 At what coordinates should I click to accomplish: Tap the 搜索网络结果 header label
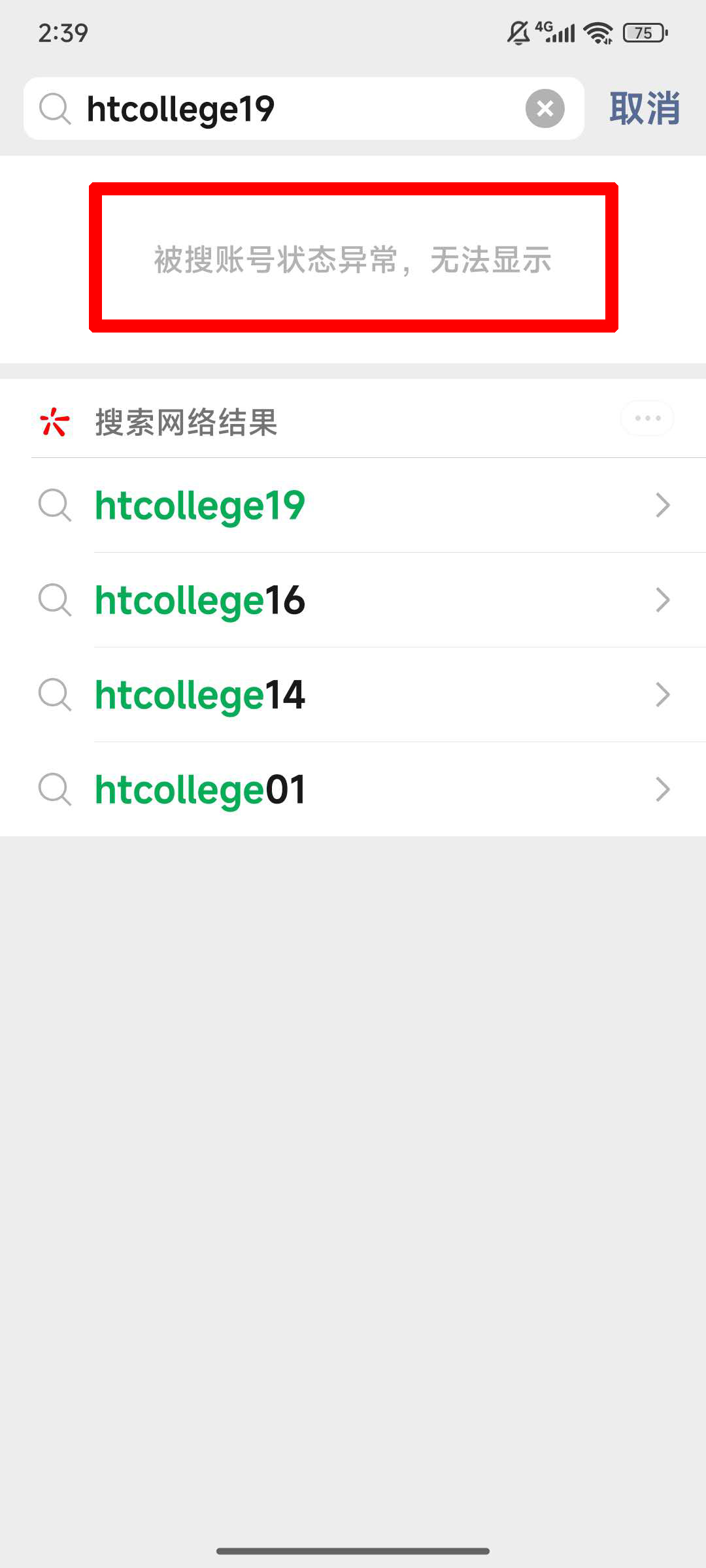point(186,422)
